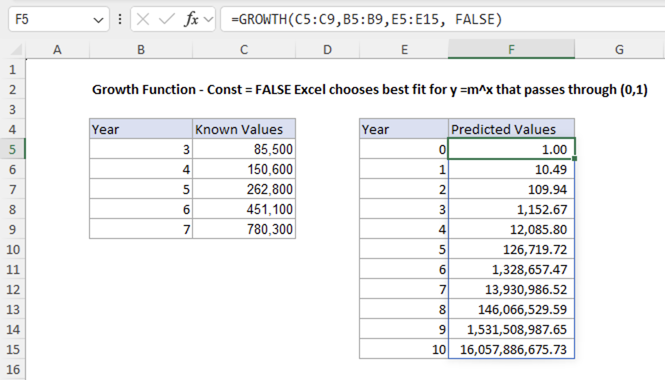
Task: Select predicted value cell 1,328,657.47
Action: (511, 269)
